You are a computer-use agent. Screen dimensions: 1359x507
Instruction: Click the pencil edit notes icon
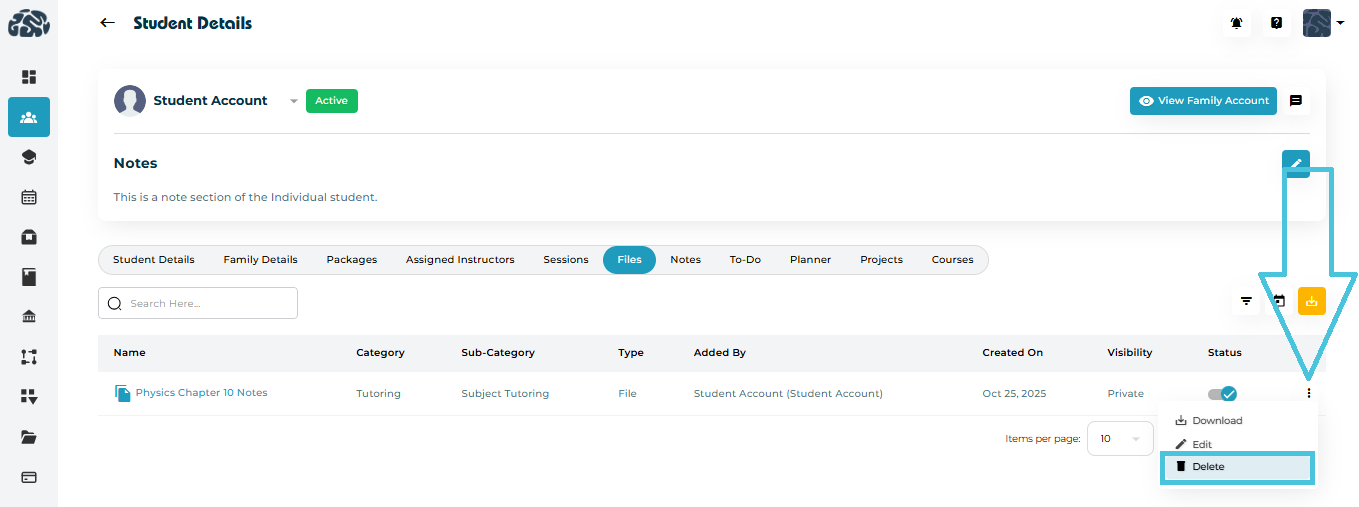[1295, 164]
